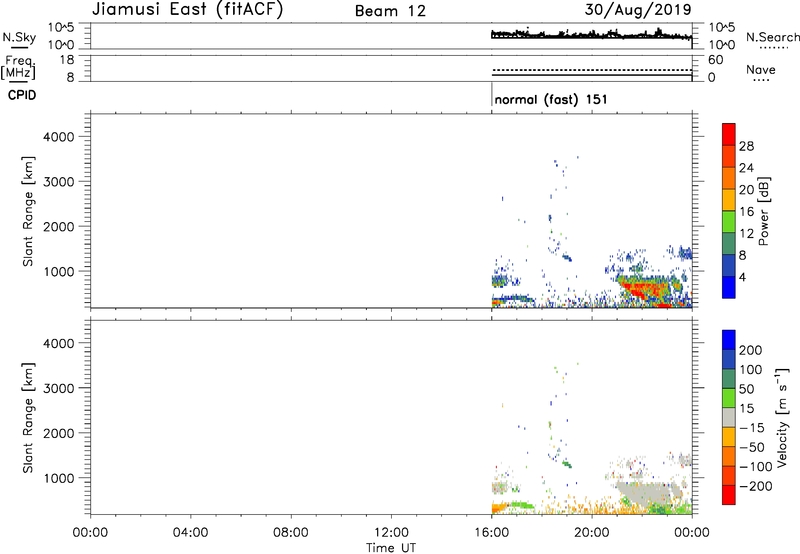Click the 'normal (fast) 151' CPID text
This screenshot has height=554, width=800.
551,99
